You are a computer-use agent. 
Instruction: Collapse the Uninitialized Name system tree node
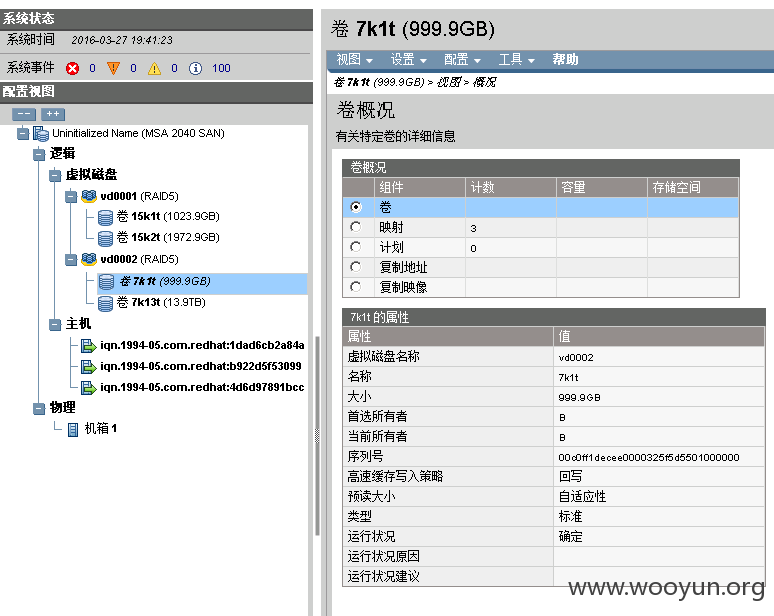click(x=23, y=133)
